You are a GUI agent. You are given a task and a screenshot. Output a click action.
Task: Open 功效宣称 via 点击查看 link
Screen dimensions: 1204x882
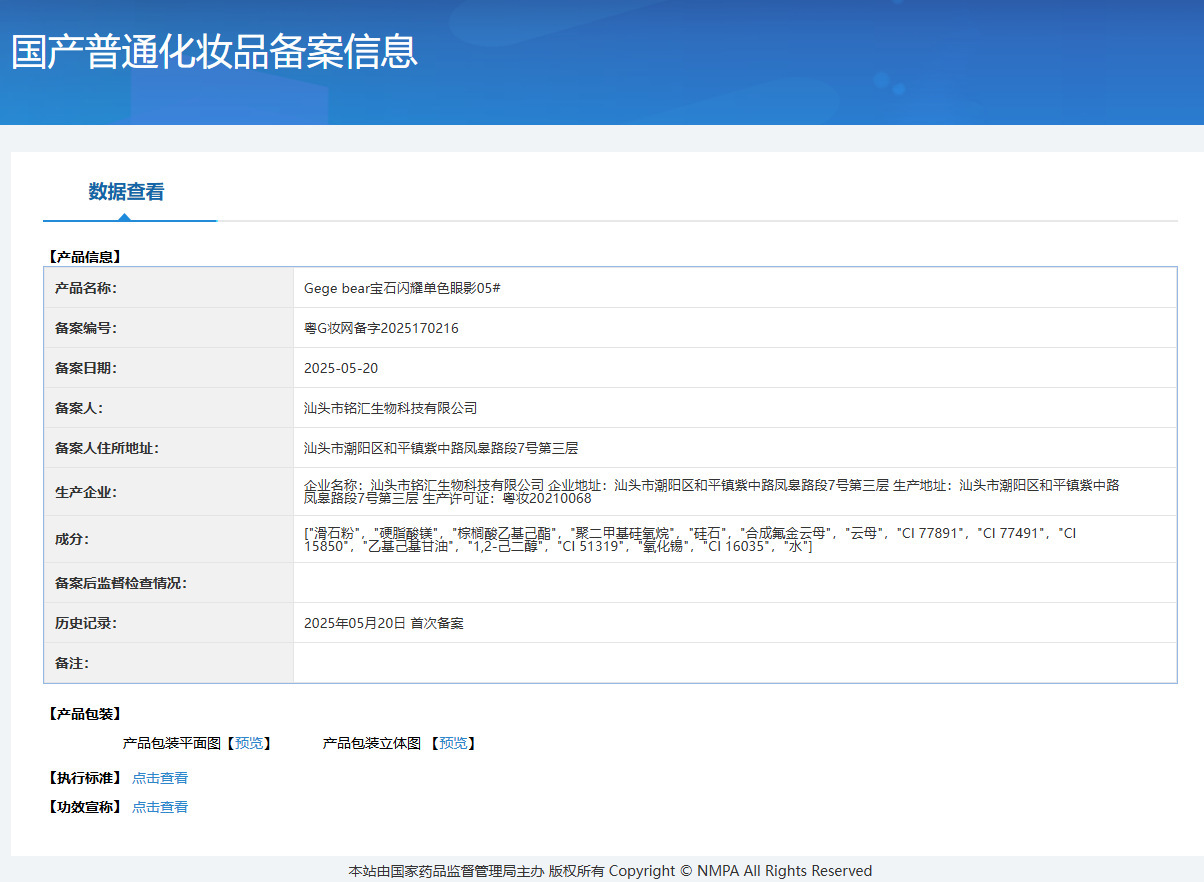tap(160, 807)
